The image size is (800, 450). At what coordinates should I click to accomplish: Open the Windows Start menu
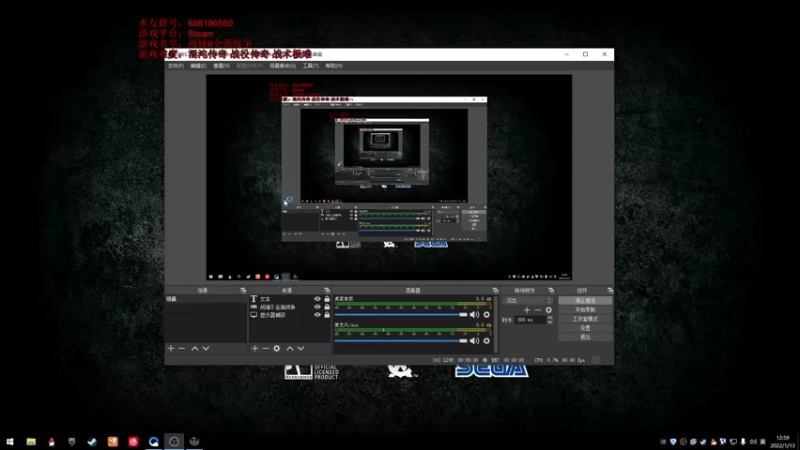tap(10, 442)
